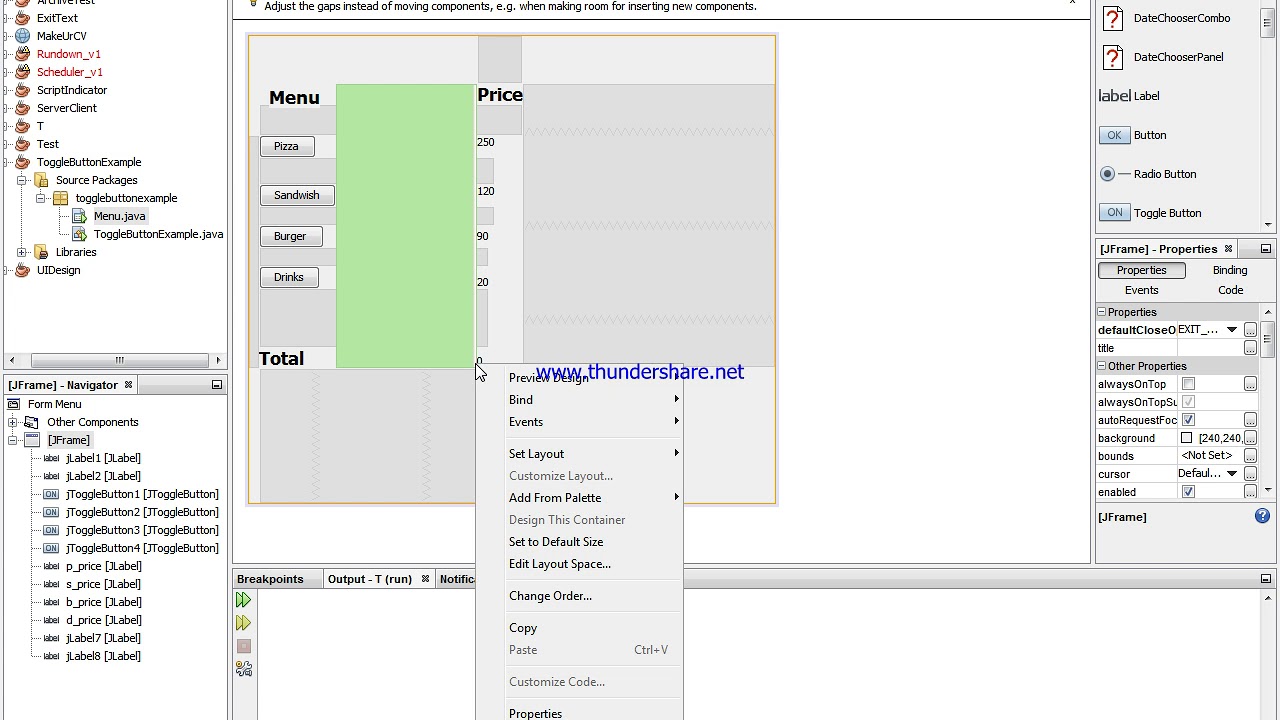Toggle the Burger toggle button in the design
Viewport: 1280px width, 720px height.
tap(290, 236)
